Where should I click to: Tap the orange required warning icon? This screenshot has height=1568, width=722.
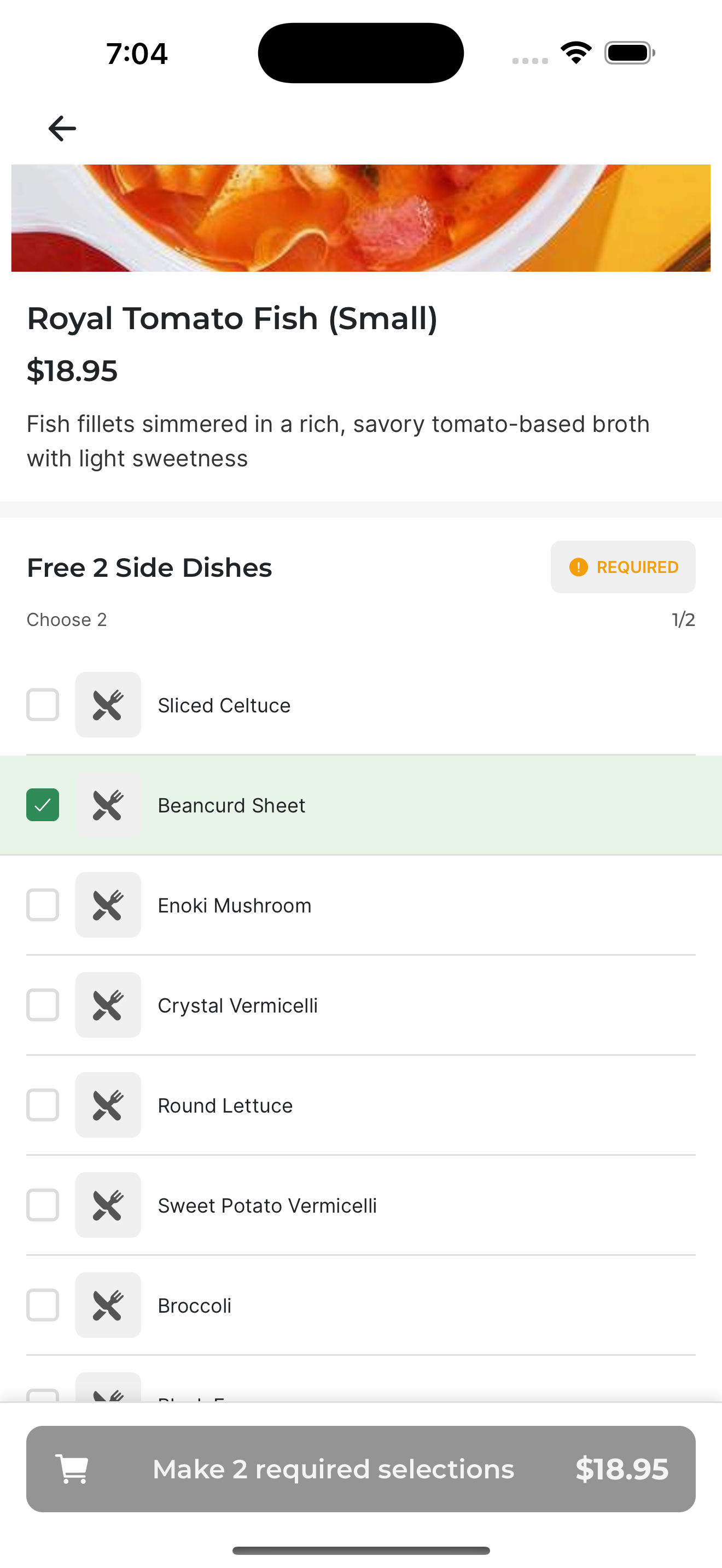pyautogui.click(x=578, y=567)
